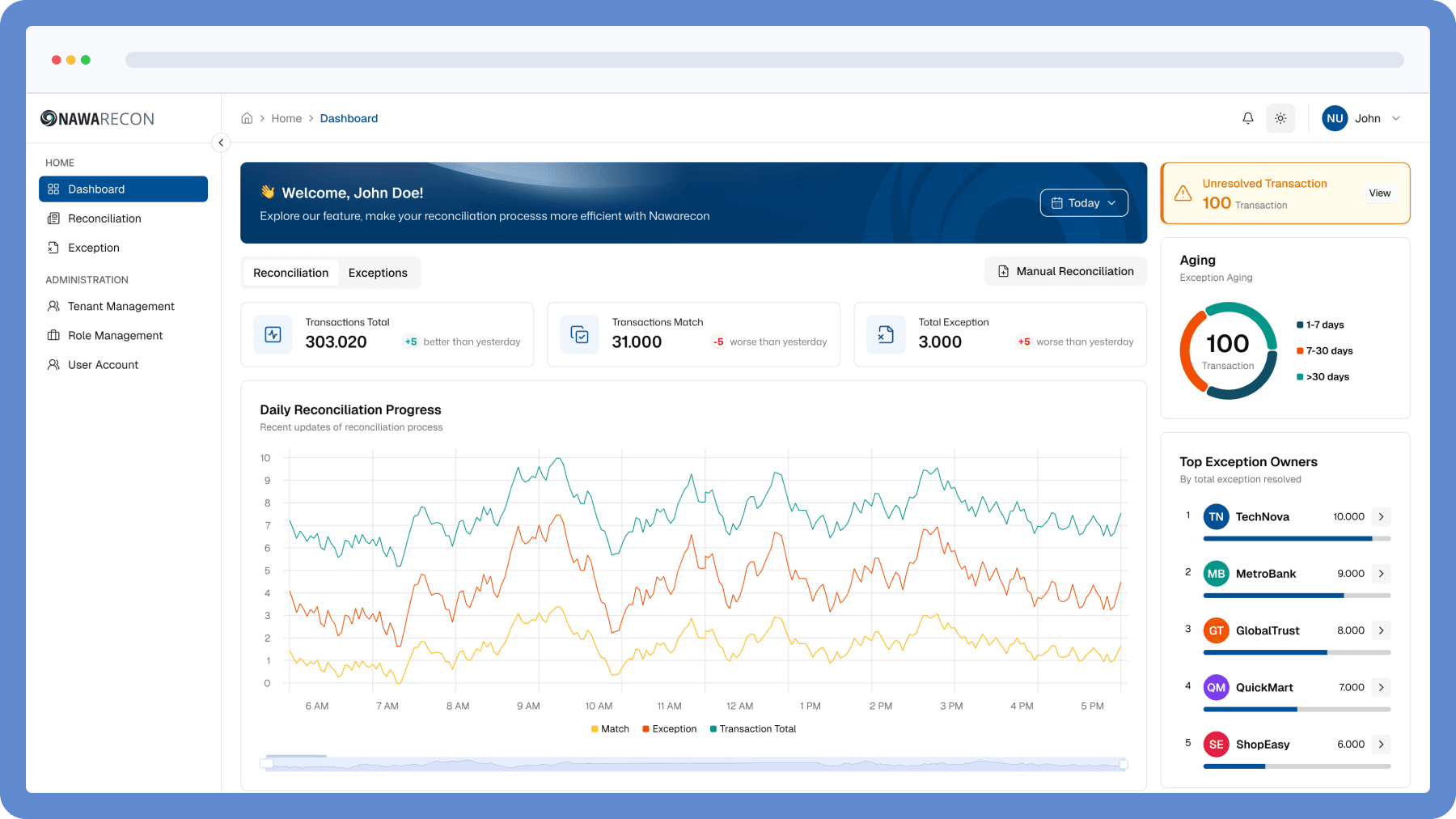
Task: Click GlobalTrust GT avatar
Action: (1216, 630)
